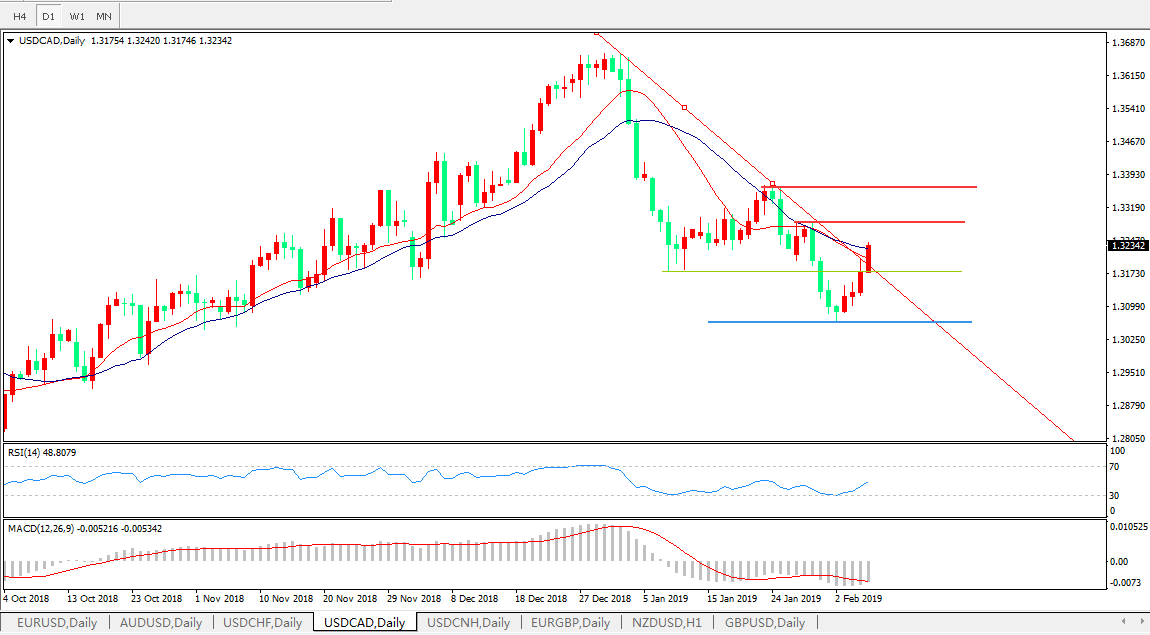Image resolution: width=1150 pixels, height=635 pixels.
Task: Switch to the EURGBP,Daily tab
Action: (570, 623)
